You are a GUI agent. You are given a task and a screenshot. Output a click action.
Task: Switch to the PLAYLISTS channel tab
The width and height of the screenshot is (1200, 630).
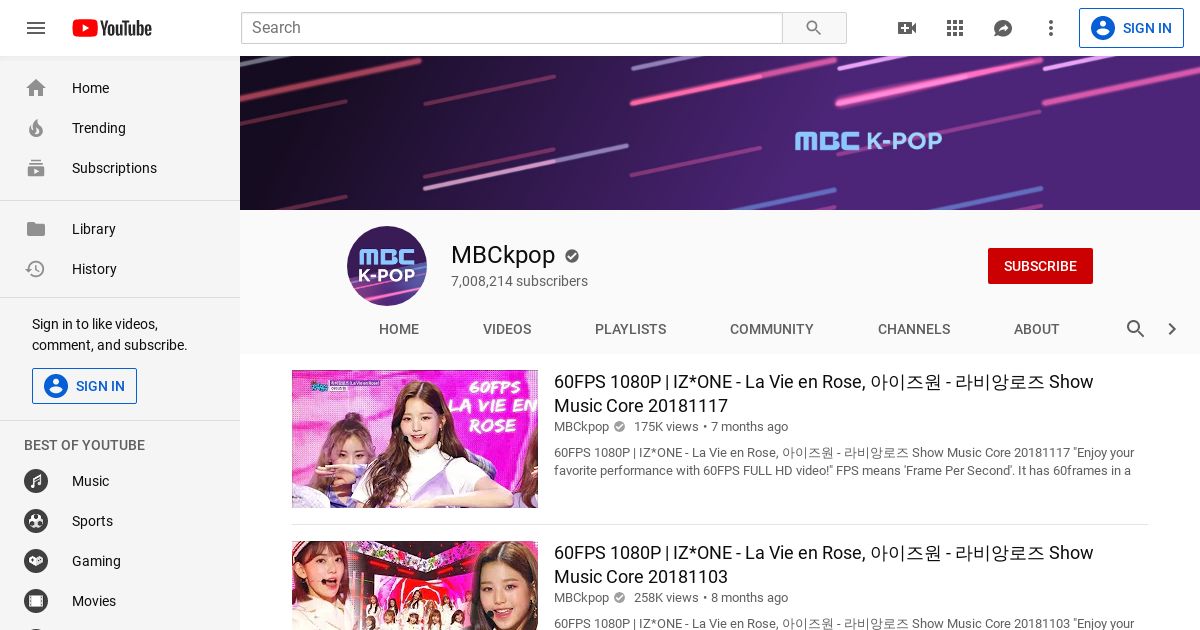(630, 329)
